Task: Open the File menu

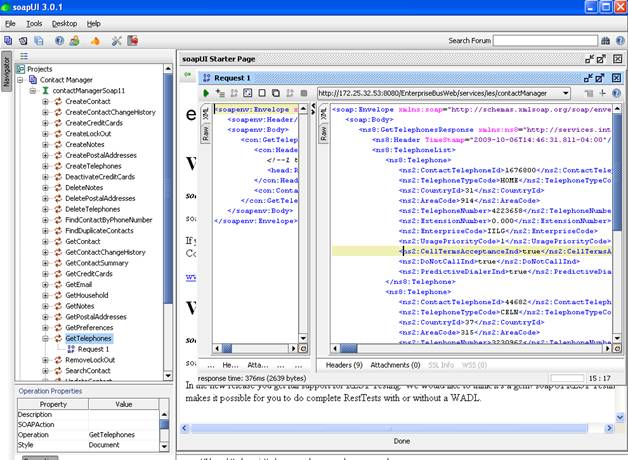Action: [10, 24]
